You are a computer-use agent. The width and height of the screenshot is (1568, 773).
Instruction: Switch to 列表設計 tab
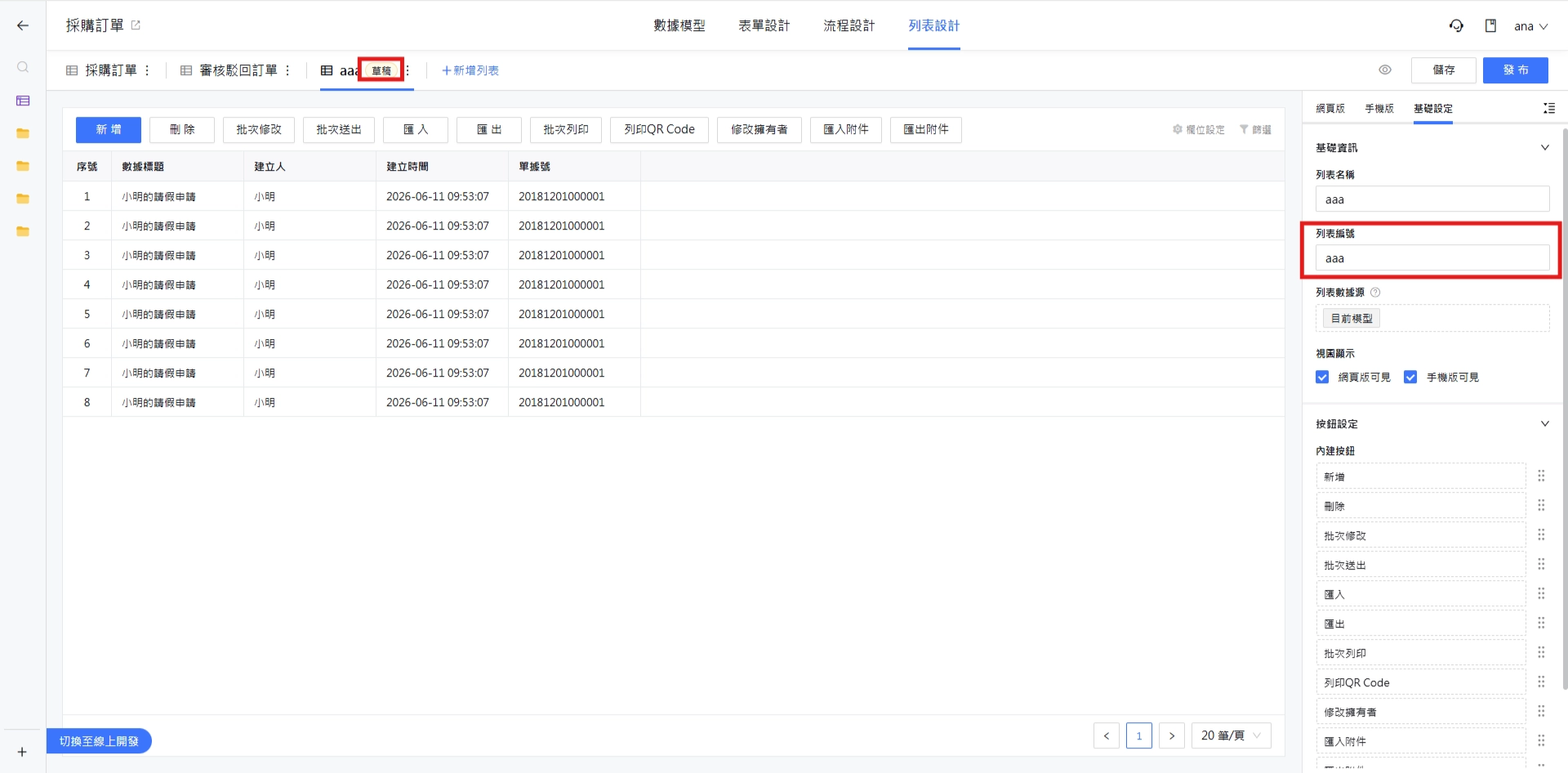(x=934, y=25)
